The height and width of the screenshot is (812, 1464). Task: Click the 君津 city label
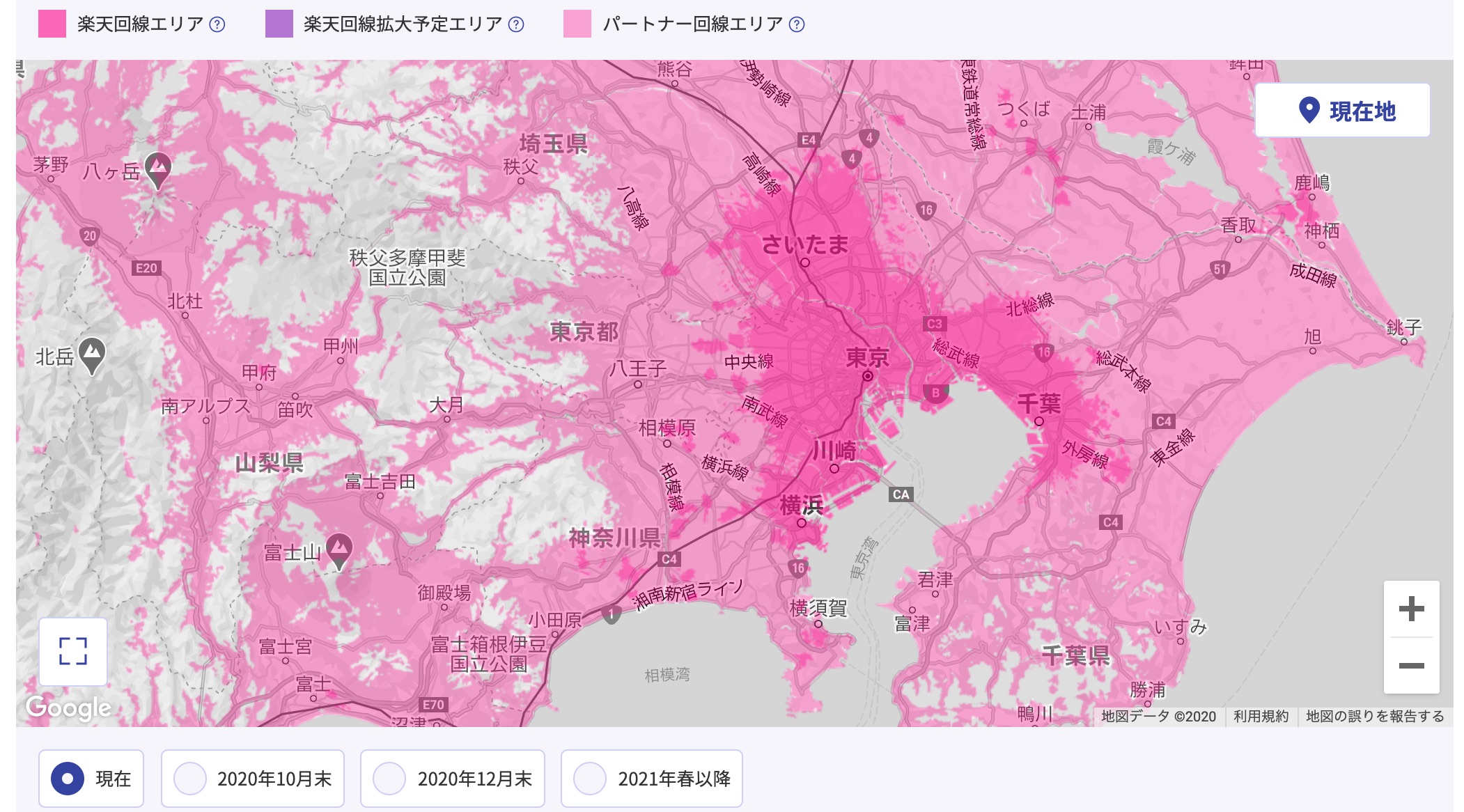pos(935,579)
